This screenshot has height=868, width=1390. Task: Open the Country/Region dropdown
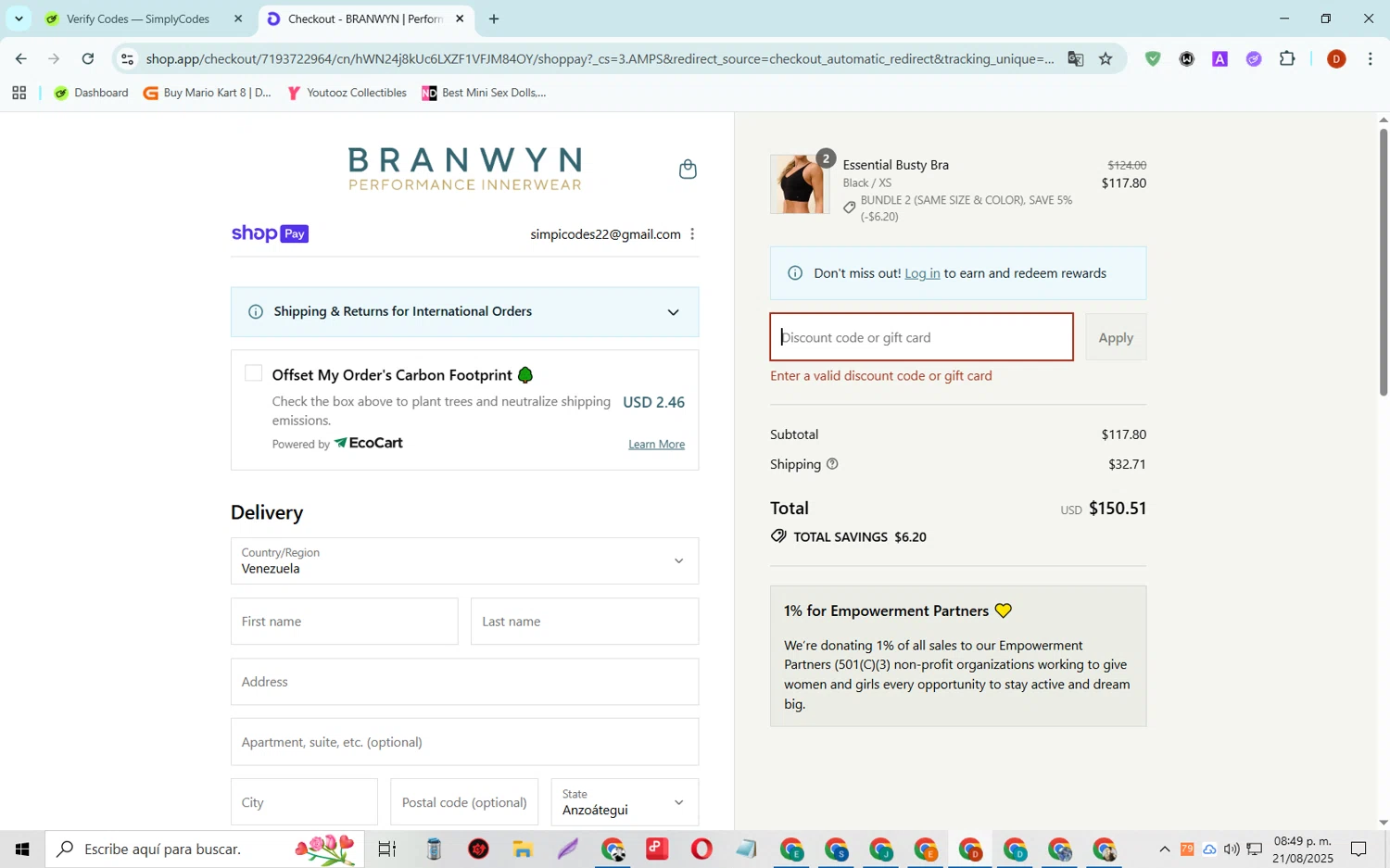(x=464, y=560)
